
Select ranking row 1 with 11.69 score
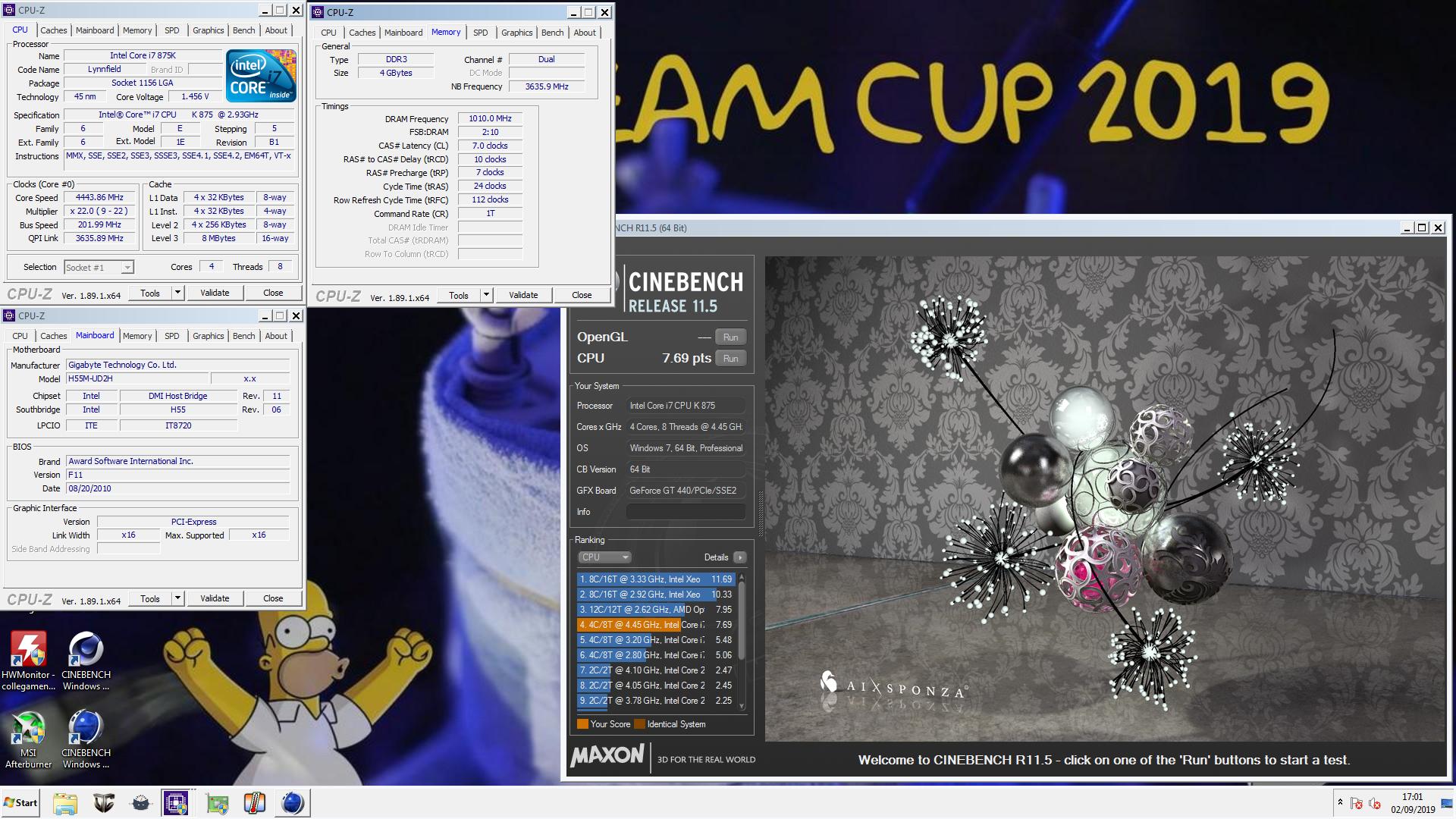655,579
